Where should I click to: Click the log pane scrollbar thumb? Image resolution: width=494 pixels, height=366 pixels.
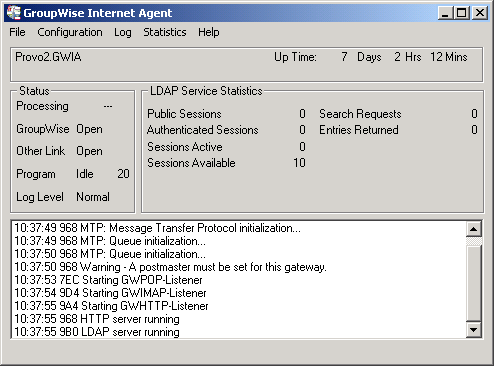coord(473,283)
